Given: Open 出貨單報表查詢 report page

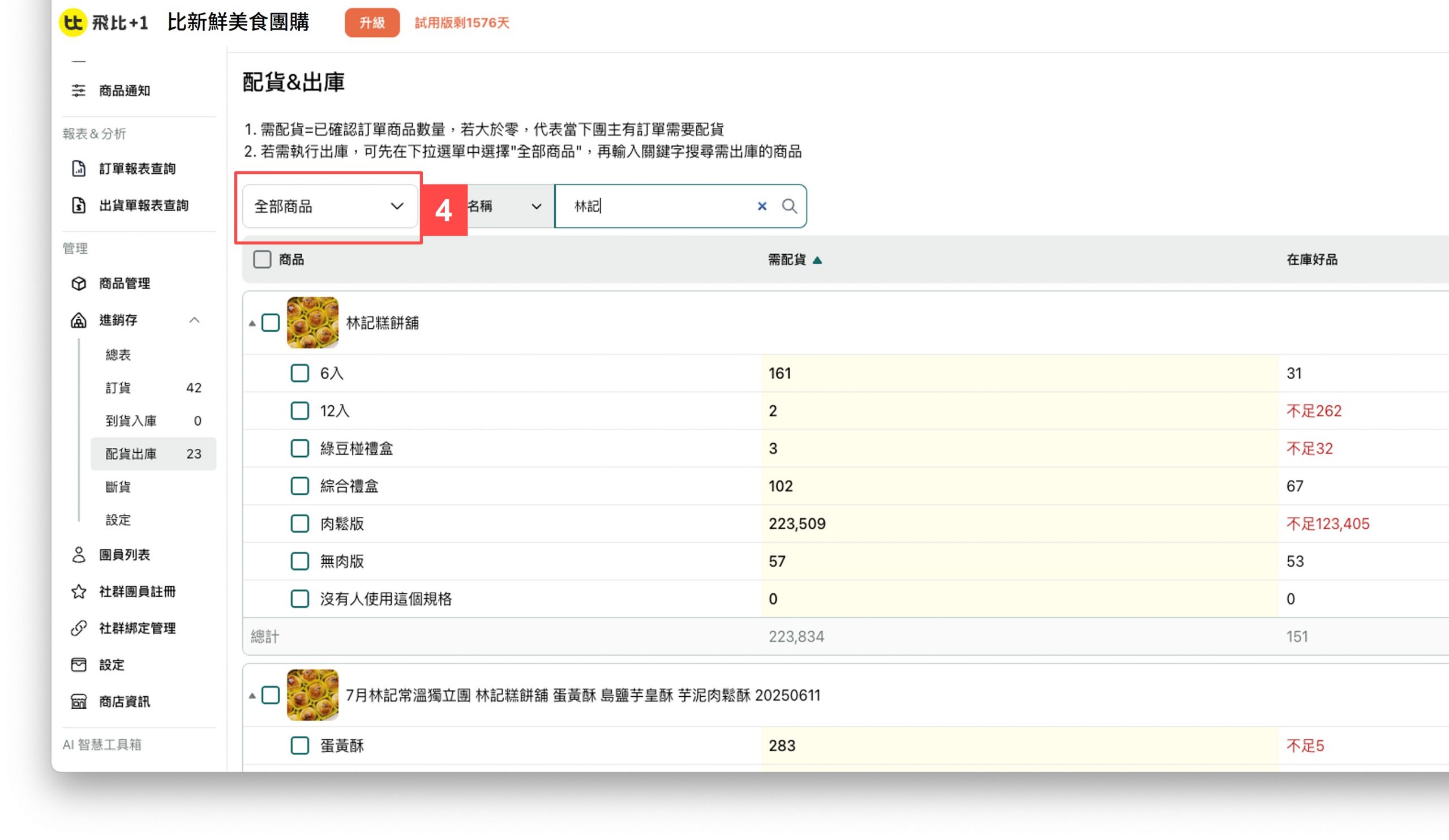Looking at the screenshot, I should 143,205.
